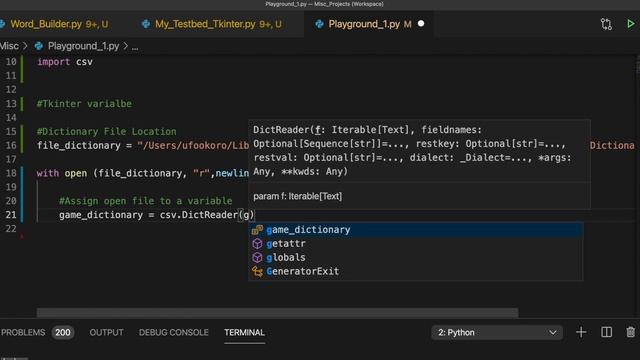
Task: Click file_dictionary variable on line 16
Action: click(x=78, y=145)
